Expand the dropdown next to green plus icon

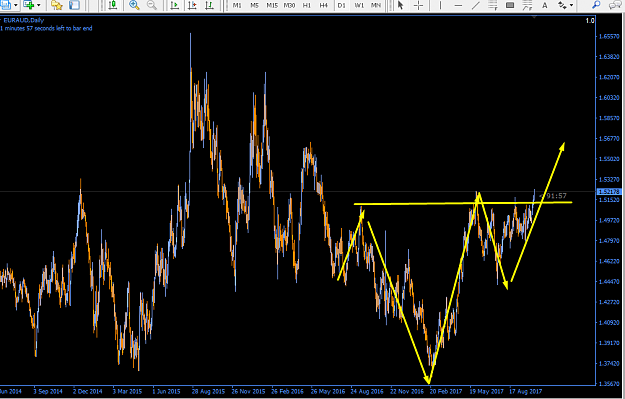(39, 5)
